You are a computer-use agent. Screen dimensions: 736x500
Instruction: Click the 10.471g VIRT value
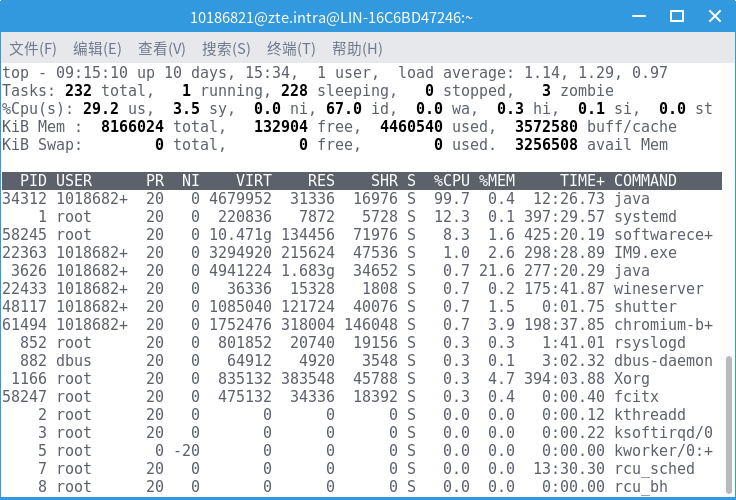(x=240, y=235)
